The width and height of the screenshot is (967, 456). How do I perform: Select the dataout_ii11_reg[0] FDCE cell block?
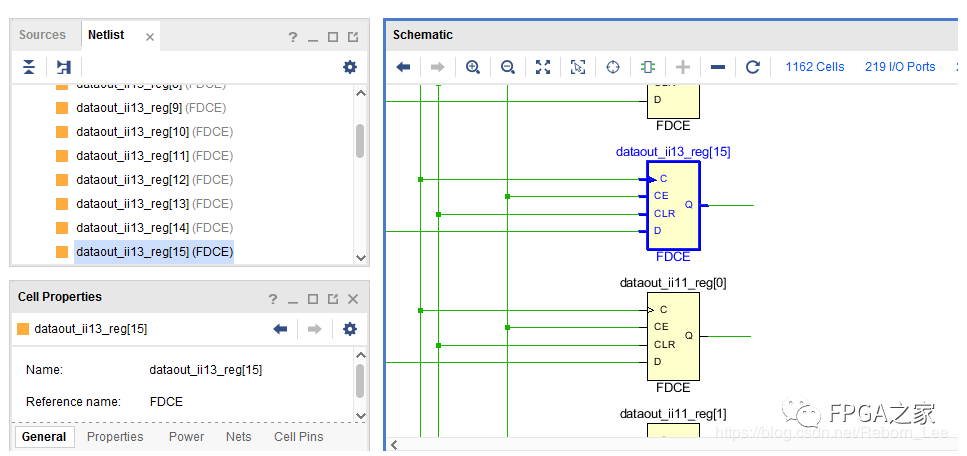click(673, 336)
